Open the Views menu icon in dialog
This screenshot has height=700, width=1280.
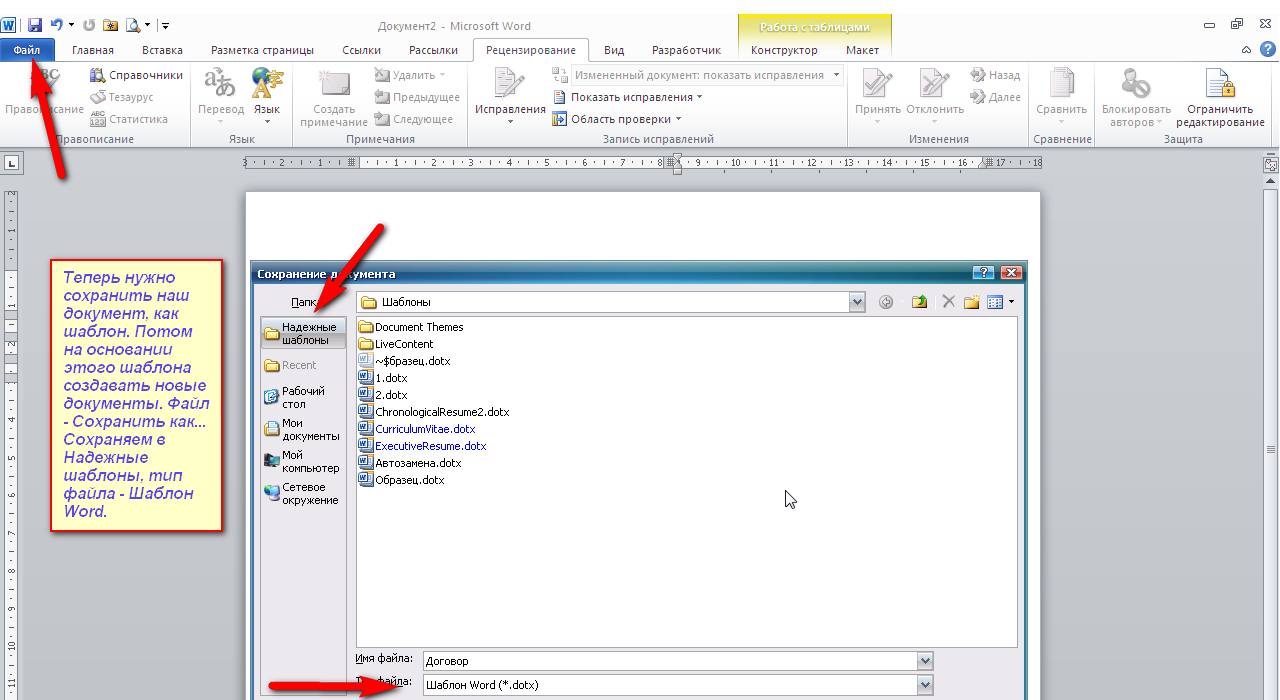tap(1000, 302)
